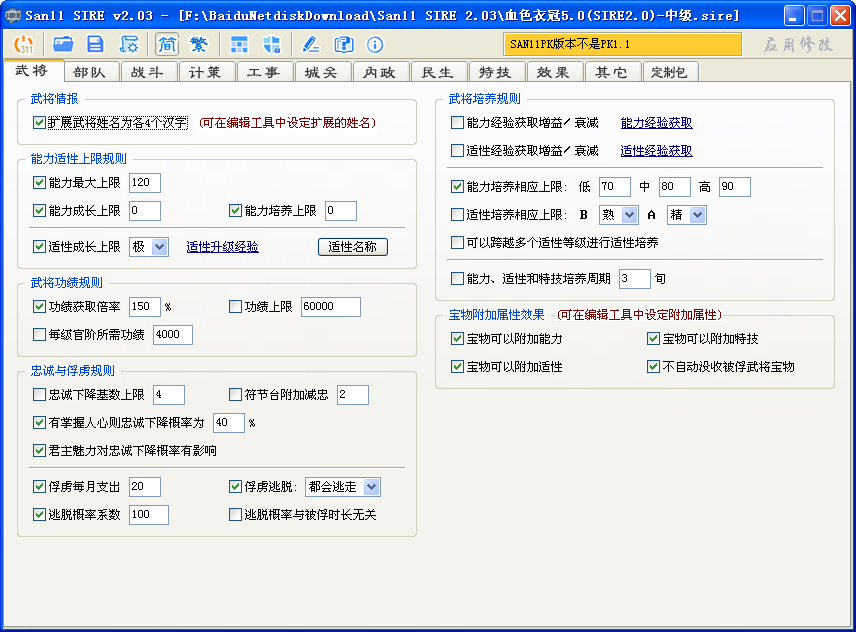Open the 特技 tab
Image resolution: width=856 pixels, height=632 pixels.
coord(495,72)
